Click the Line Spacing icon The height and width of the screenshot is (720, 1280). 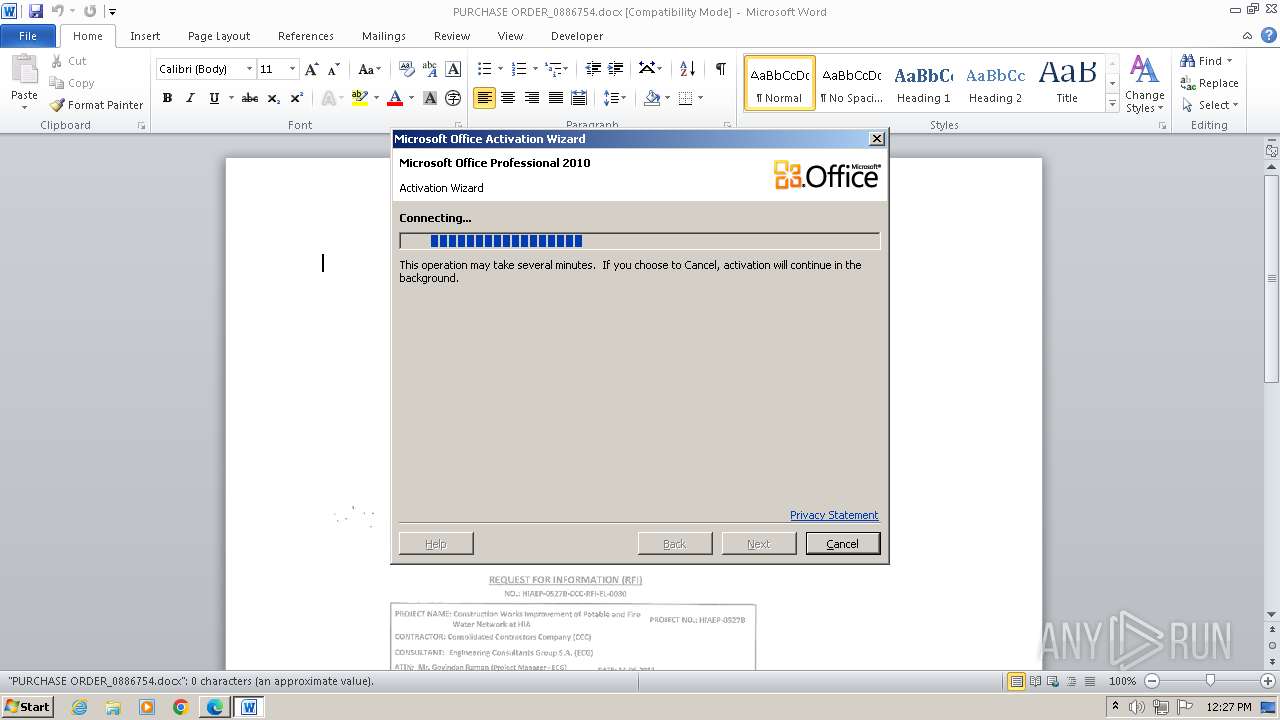click(612, 98)
